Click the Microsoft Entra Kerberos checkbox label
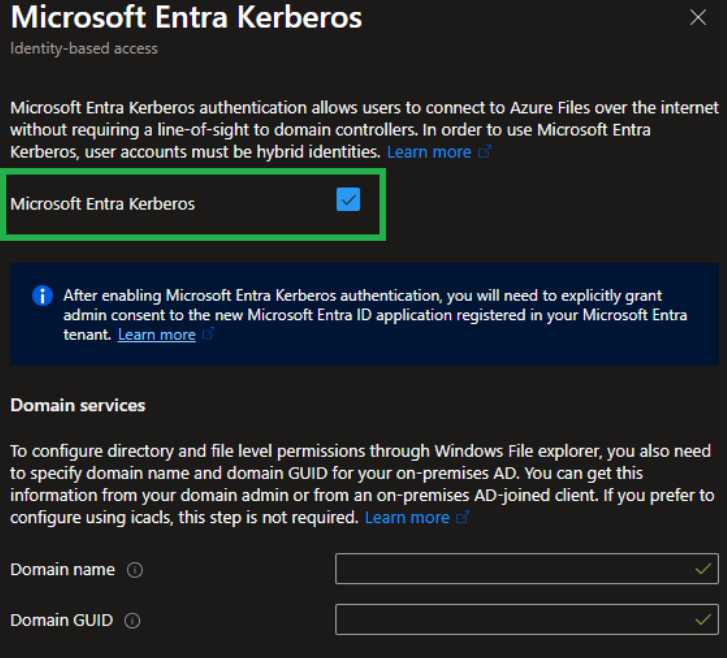This screenshot has height=658, width=727. (102, 204)
